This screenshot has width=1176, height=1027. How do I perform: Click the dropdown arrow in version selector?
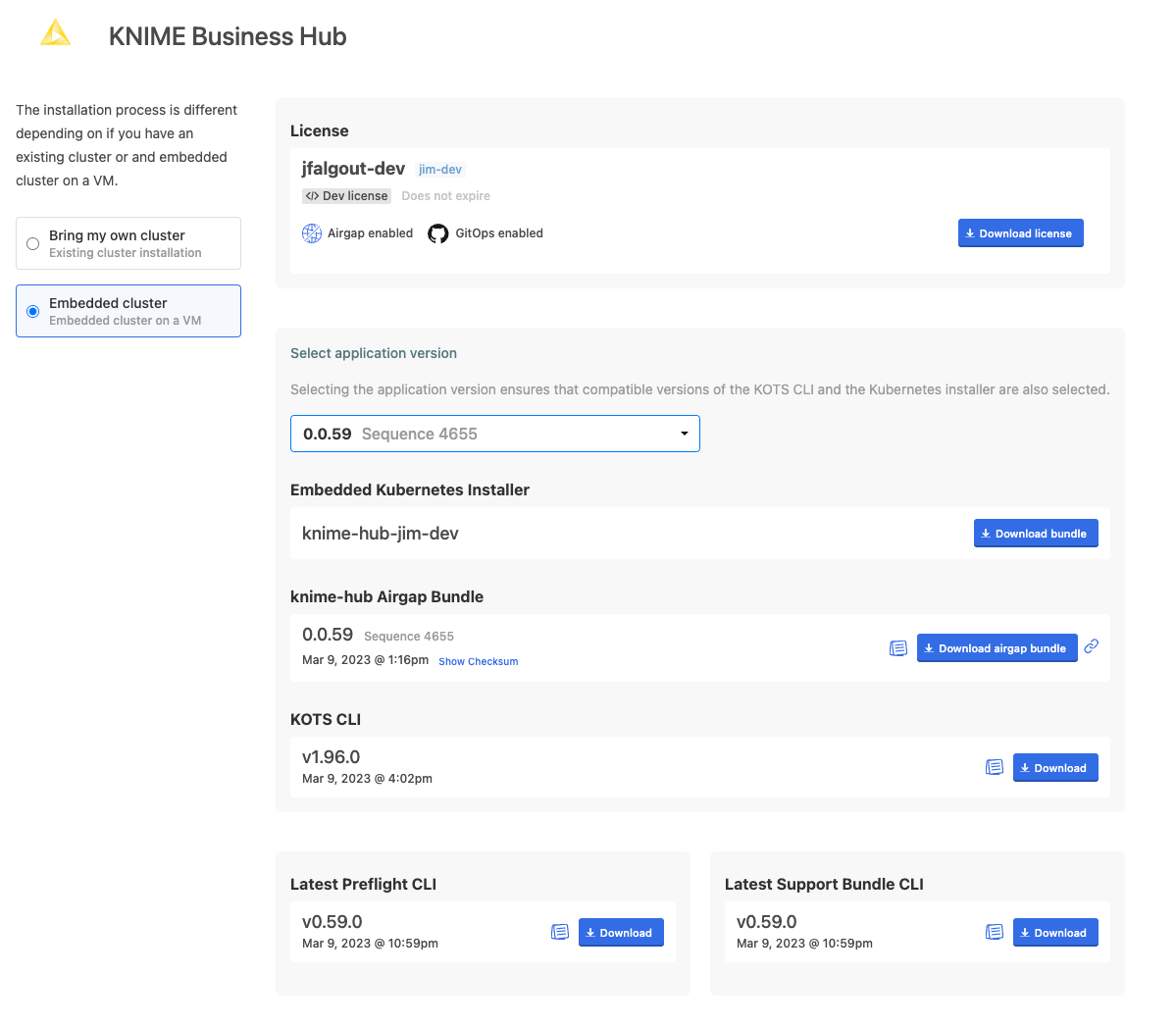point(684,434)
